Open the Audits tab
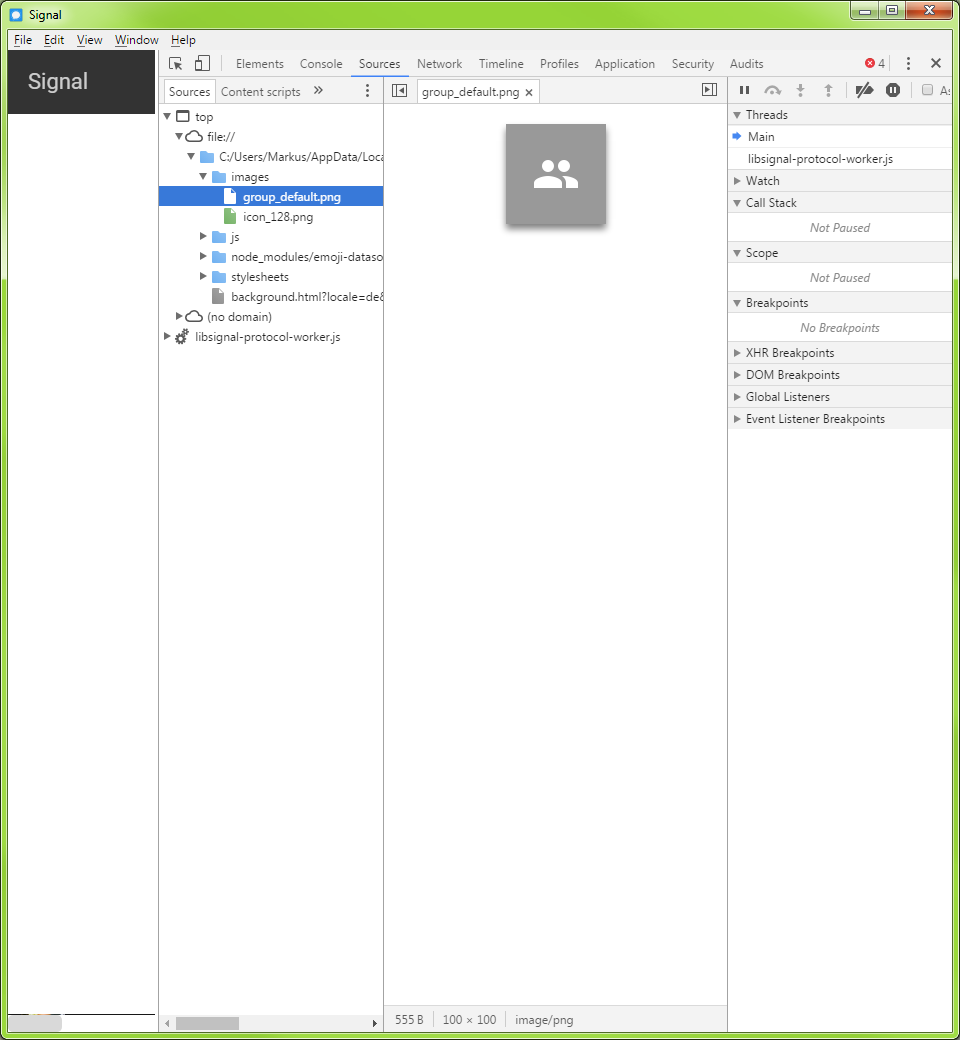The width and height of the screenshot is (960, 1040). (746, 64)
